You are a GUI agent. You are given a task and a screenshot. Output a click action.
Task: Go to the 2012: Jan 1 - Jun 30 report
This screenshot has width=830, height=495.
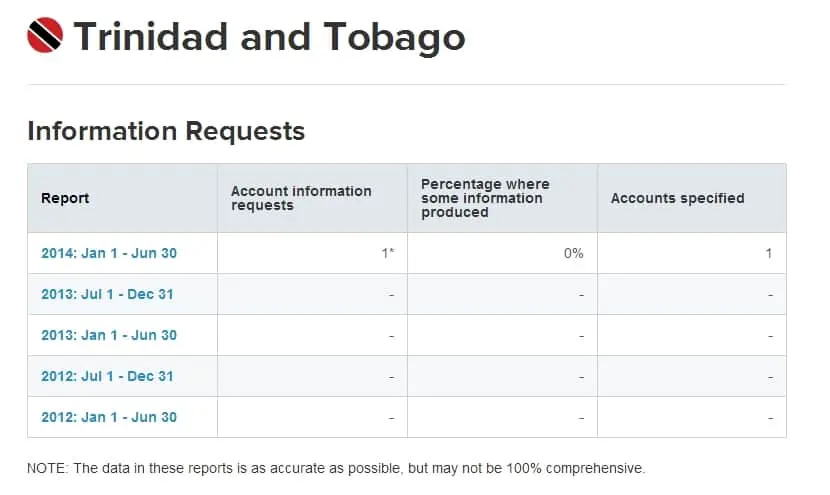coord(109,417)
